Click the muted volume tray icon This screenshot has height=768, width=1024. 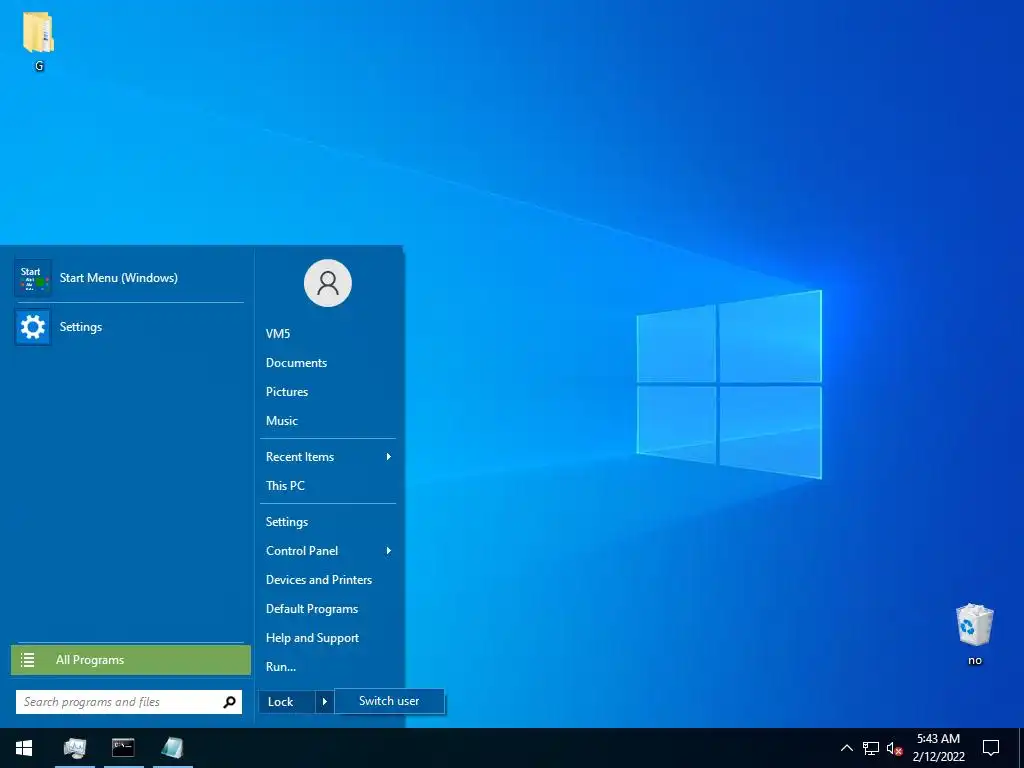click(895, 748)
